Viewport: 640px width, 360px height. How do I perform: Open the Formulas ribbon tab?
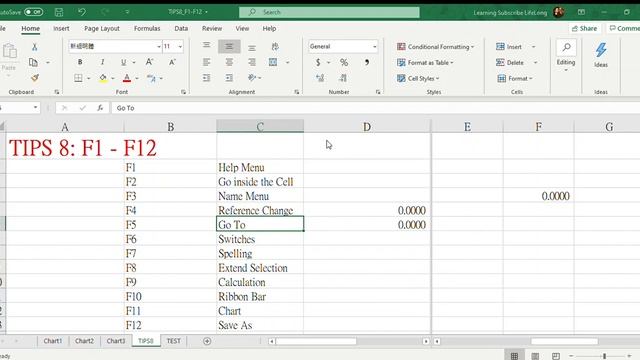point(147,28)
